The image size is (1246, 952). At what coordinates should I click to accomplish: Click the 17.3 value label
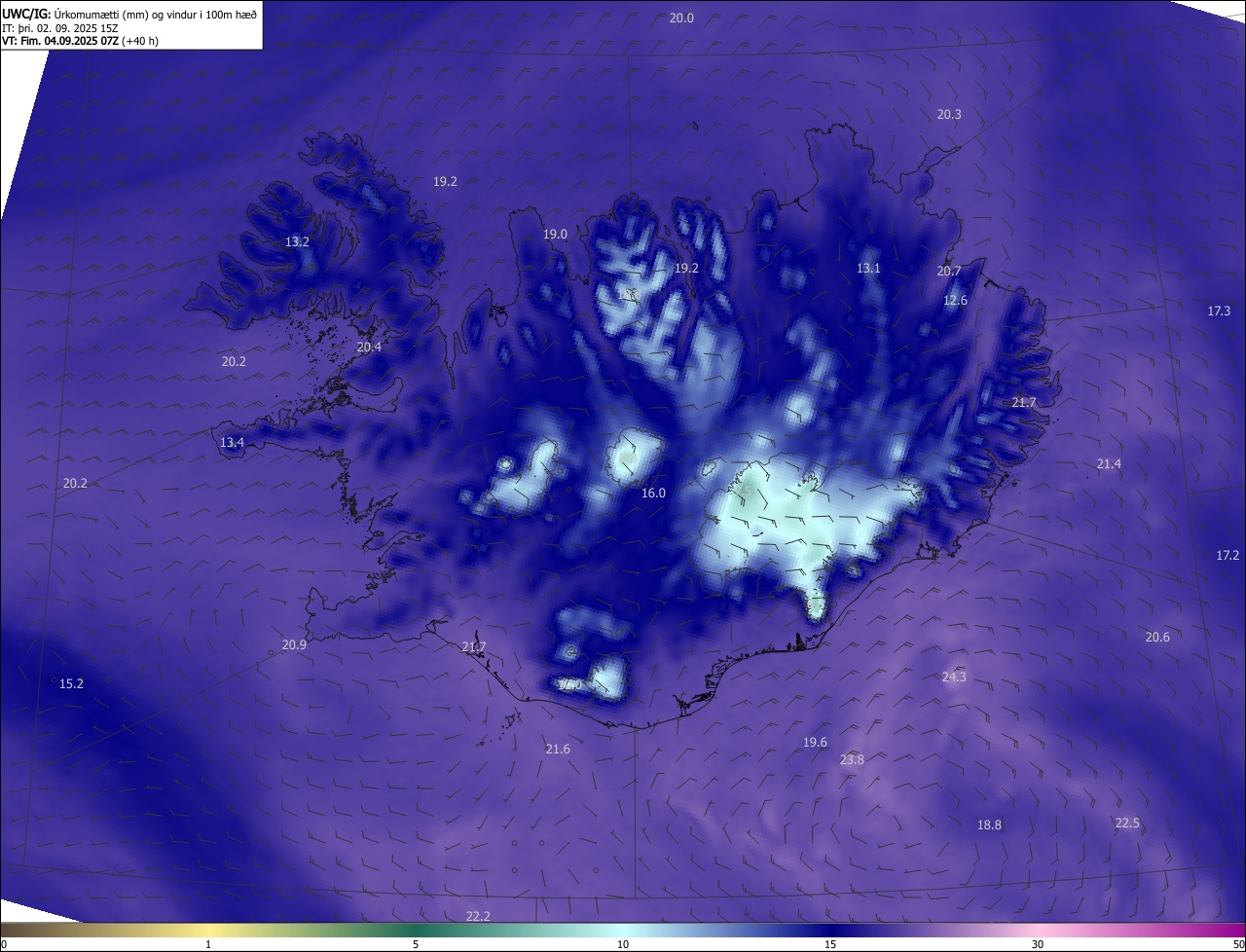pos(1219,311)
